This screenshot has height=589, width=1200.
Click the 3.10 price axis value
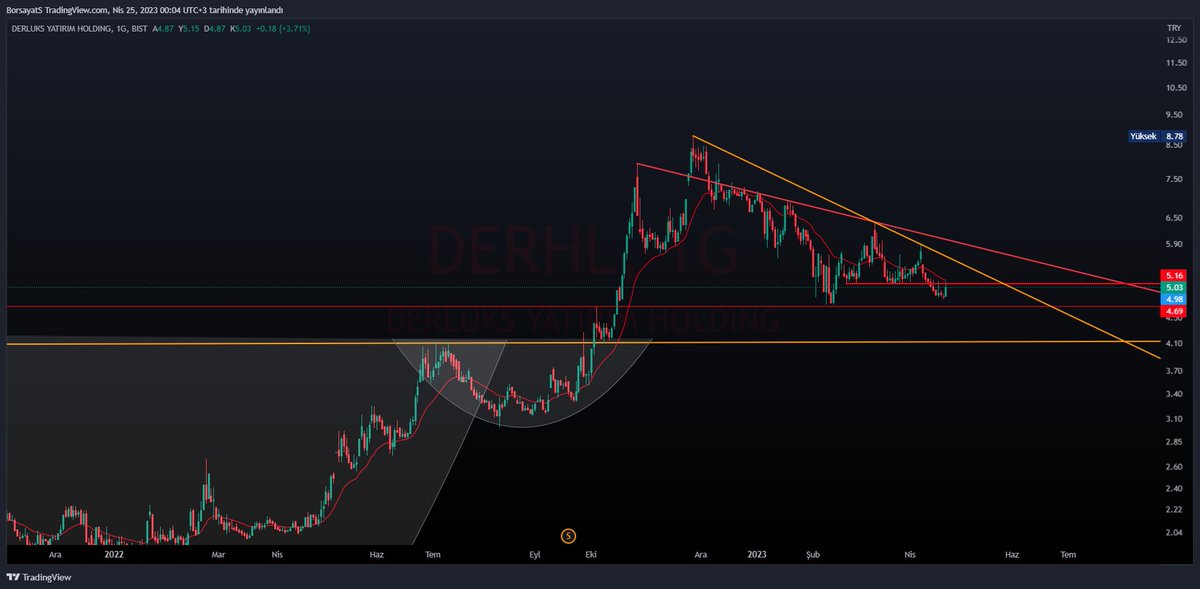(1176, 418)
